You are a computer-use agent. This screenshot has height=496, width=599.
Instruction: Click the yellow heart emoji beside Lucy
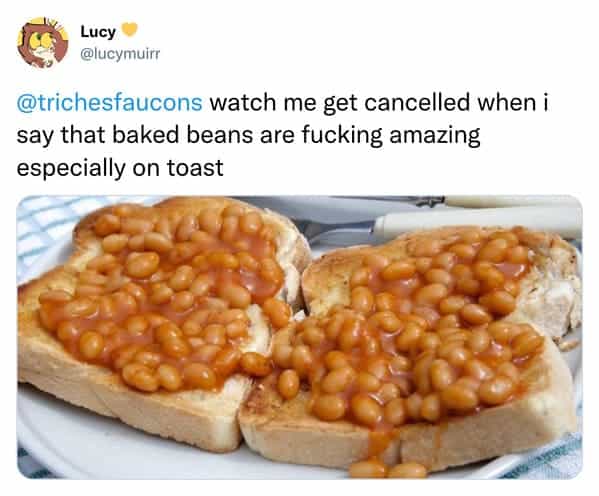coord(130,30)
